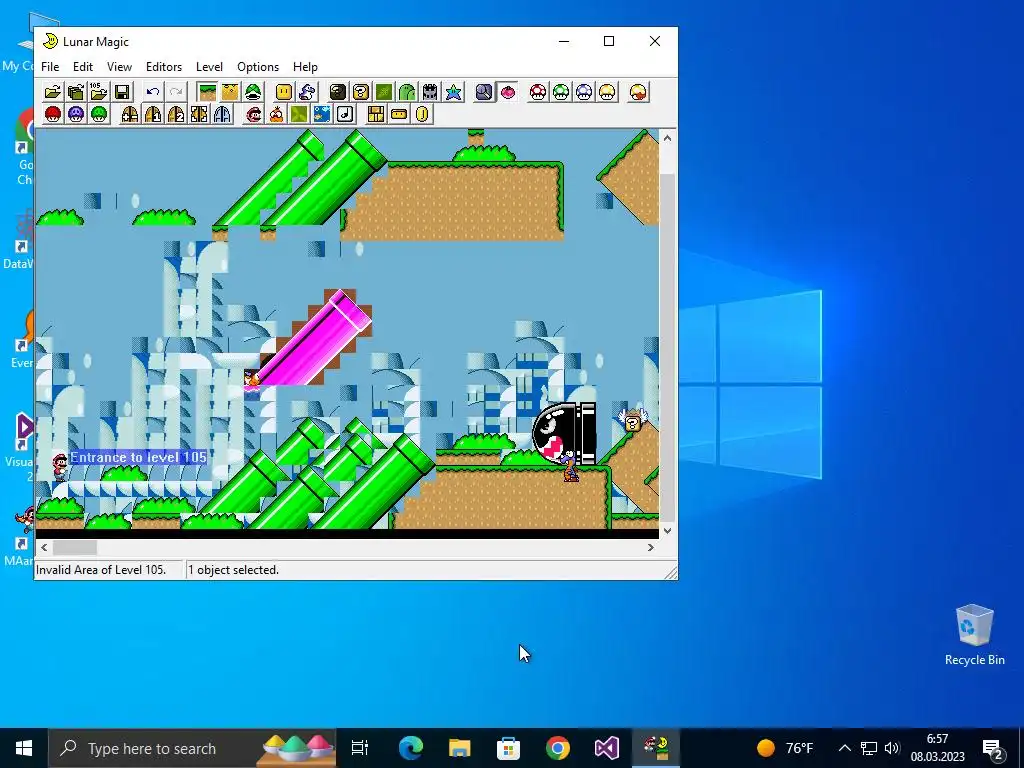
Task: Select the grass-topped ground layer 1 icon
Action: pos(207,92)
